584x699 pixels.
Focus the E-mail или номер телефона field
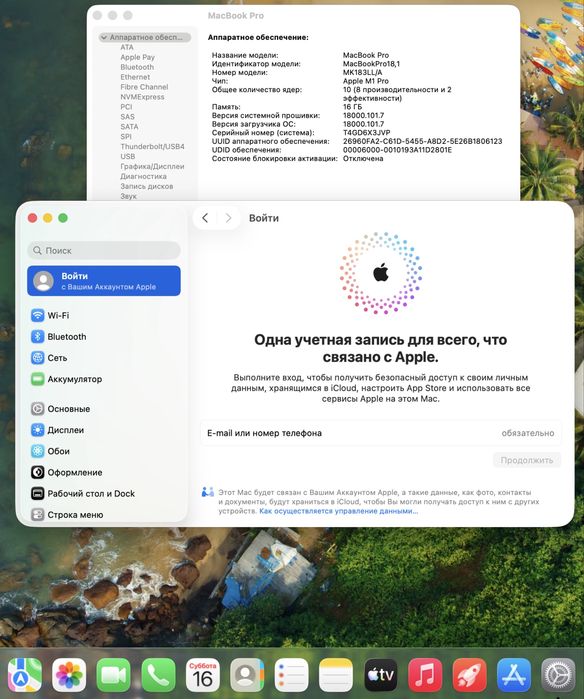(x=381, y=433)
